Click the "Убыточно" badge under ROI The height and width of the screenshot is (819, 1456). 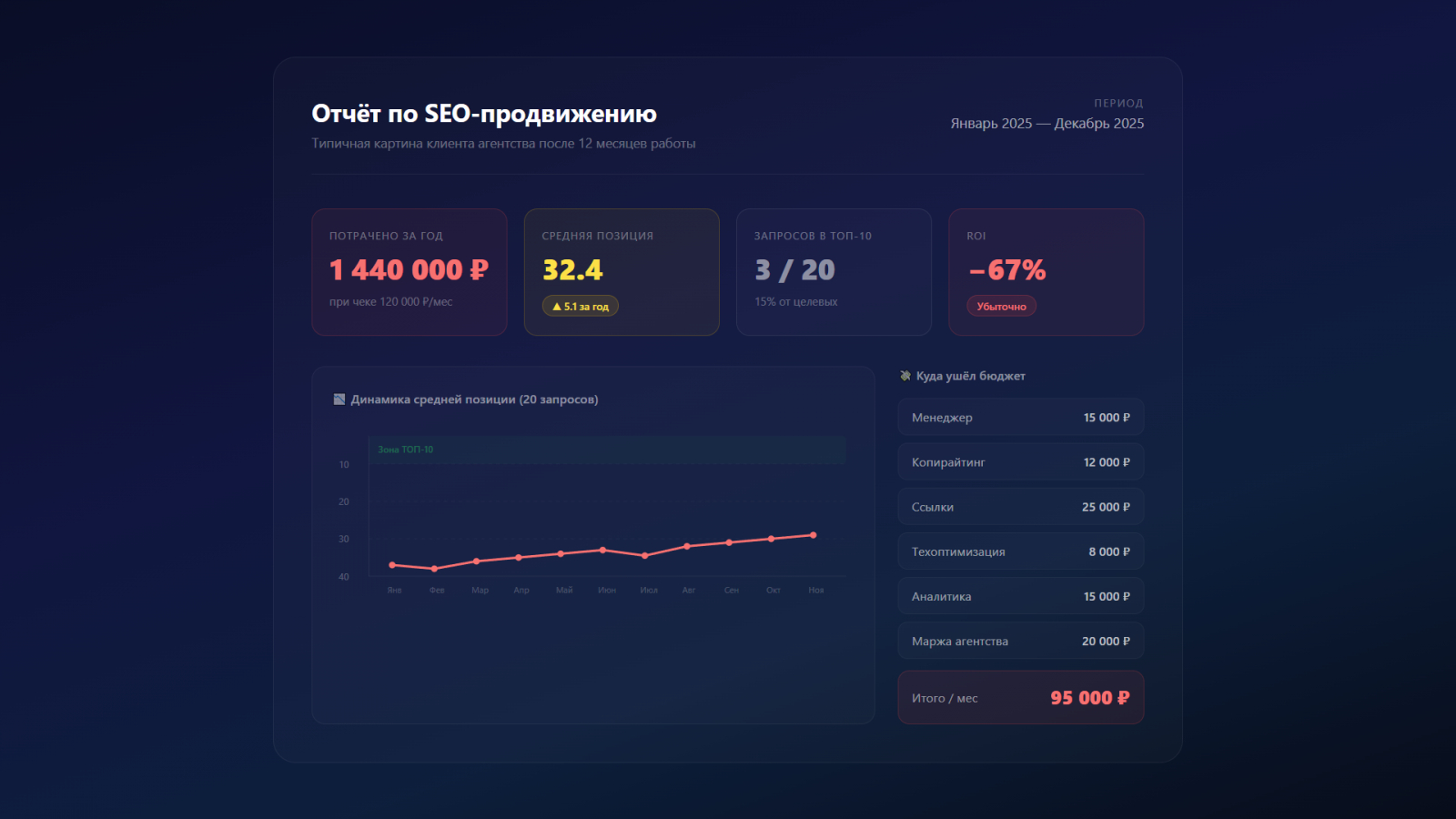click(1001, 307)
